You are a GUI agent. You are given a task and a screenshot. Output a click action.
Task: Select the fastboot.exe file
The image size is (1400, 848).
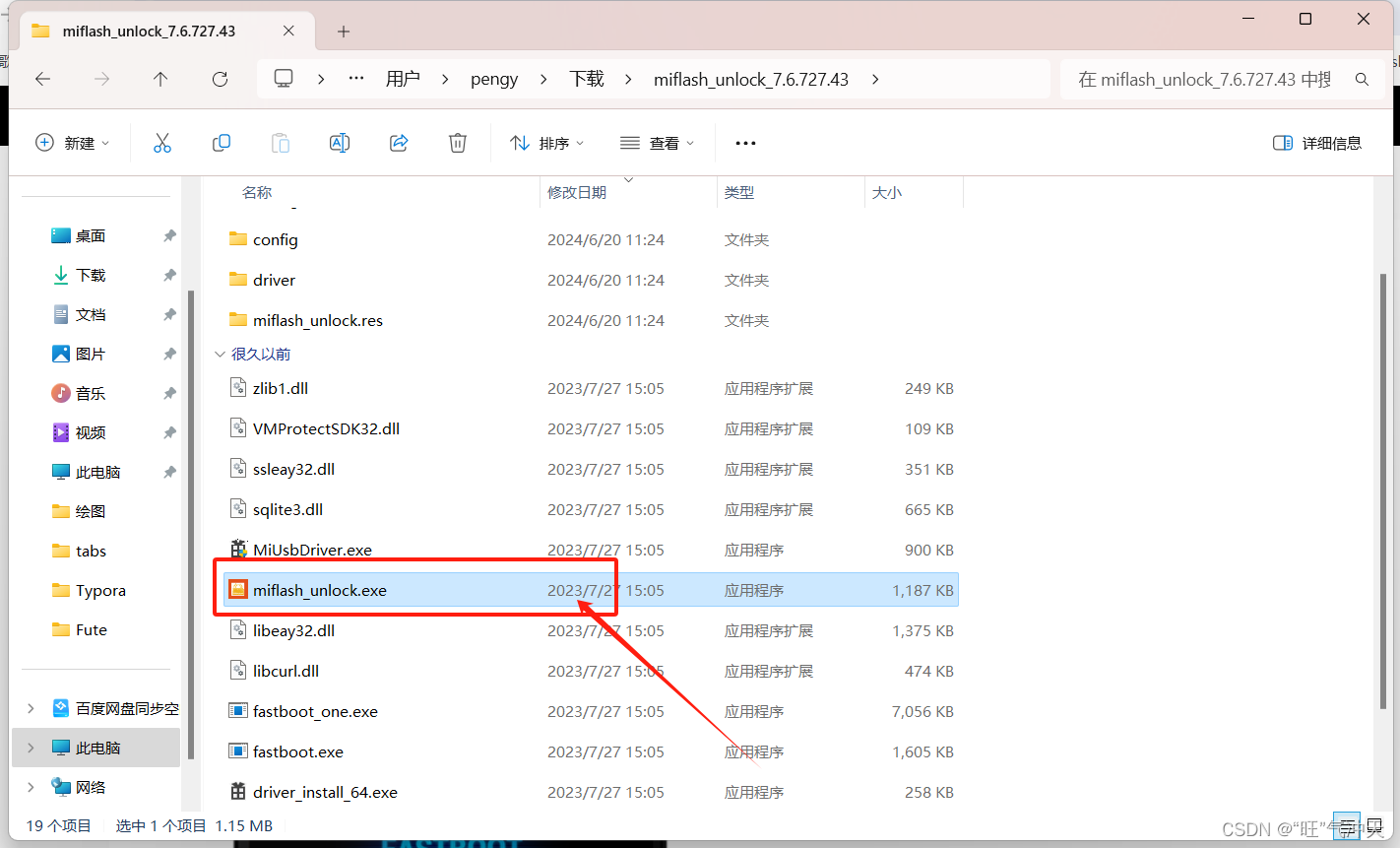pos(298,751)
